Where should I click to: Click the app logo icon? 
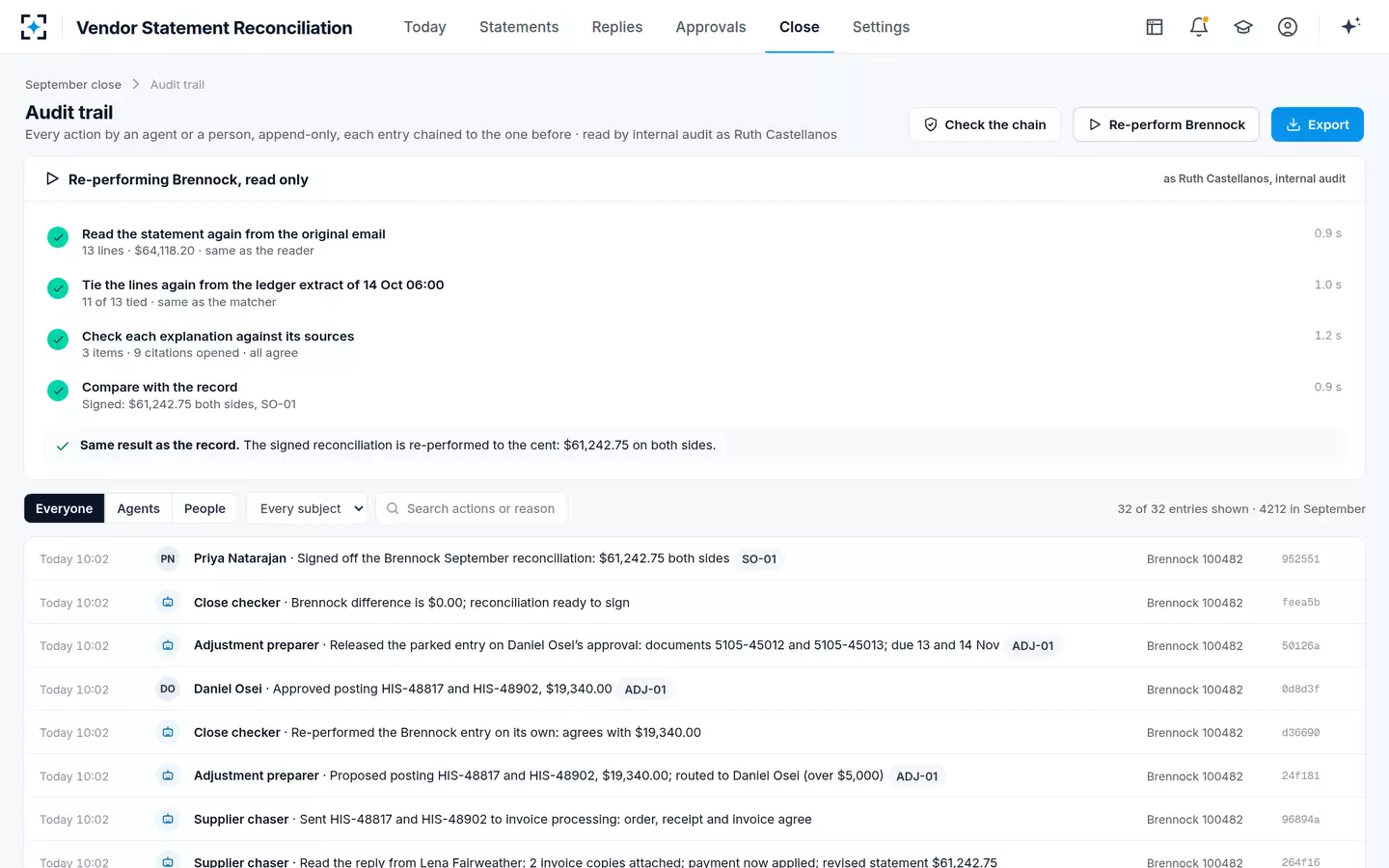(34, 27)
